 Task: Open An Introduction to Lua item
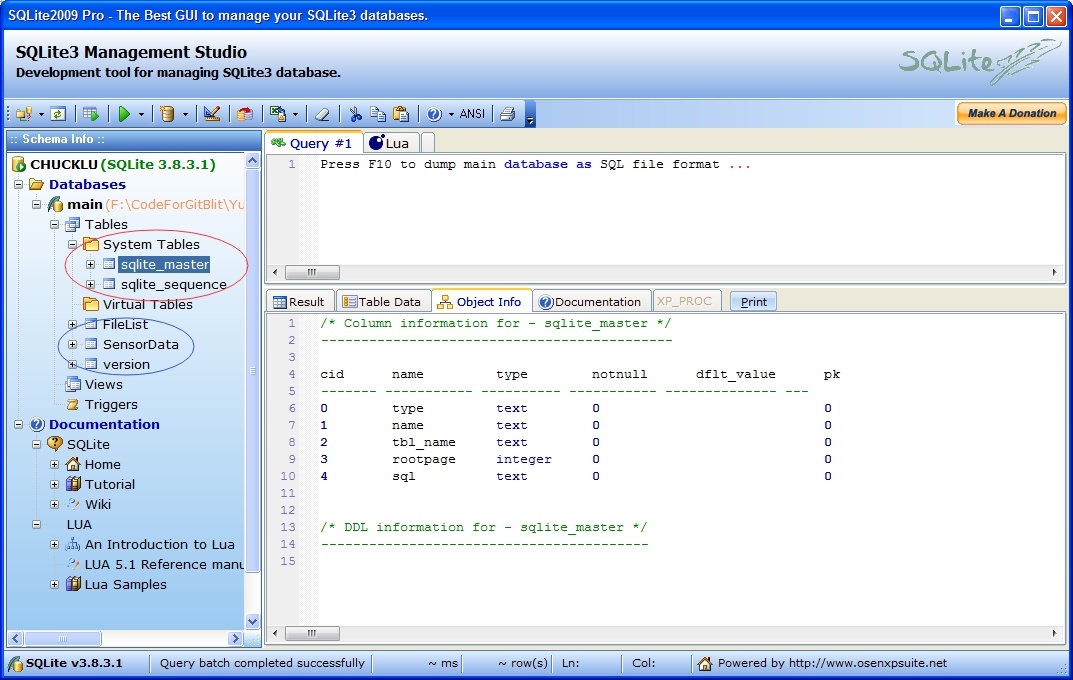point(159,545)
